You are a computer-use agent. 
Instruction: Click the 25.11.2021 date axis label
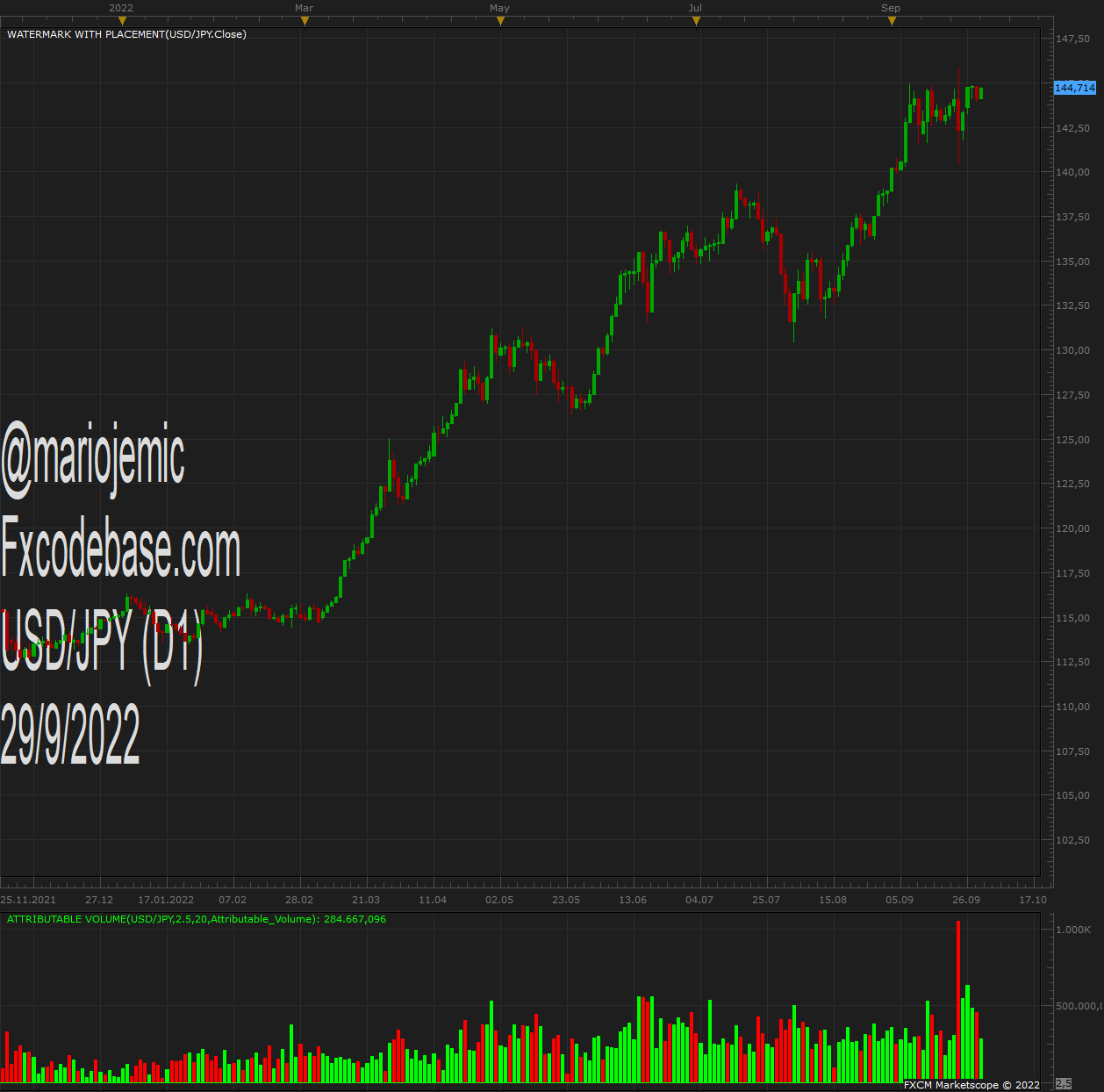28,900
